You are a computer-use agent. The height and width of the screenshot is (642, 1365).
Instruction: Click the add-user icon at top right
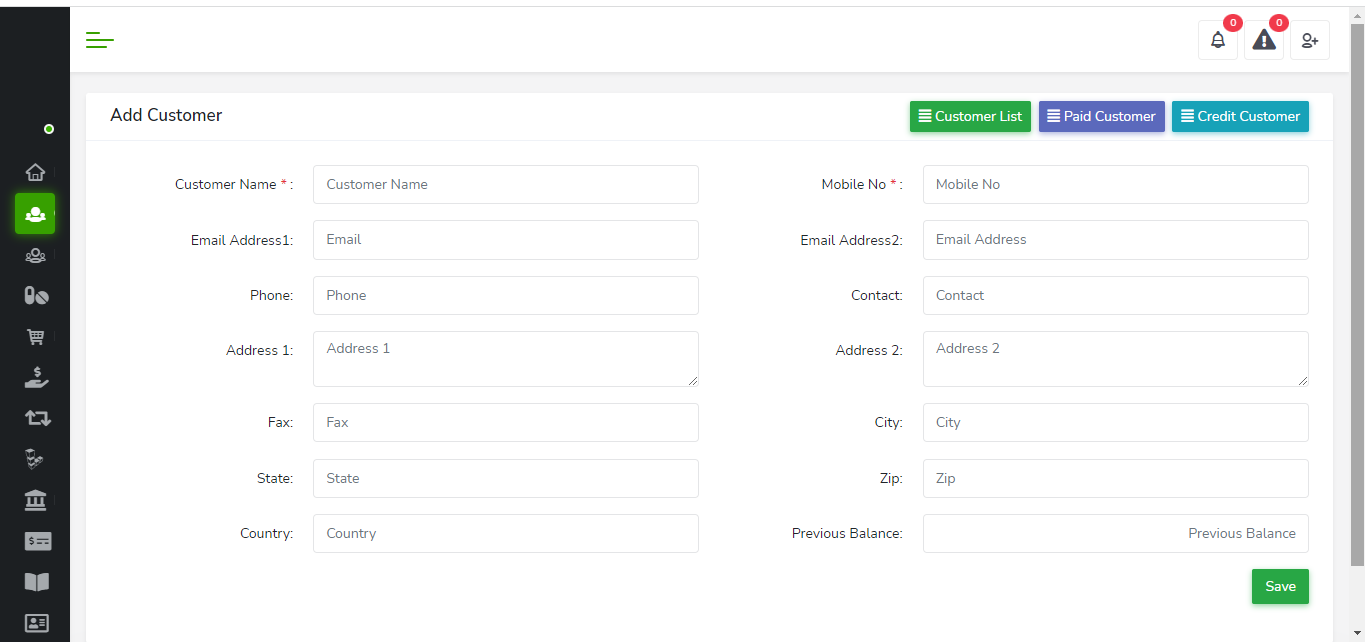coord(1310,40)
